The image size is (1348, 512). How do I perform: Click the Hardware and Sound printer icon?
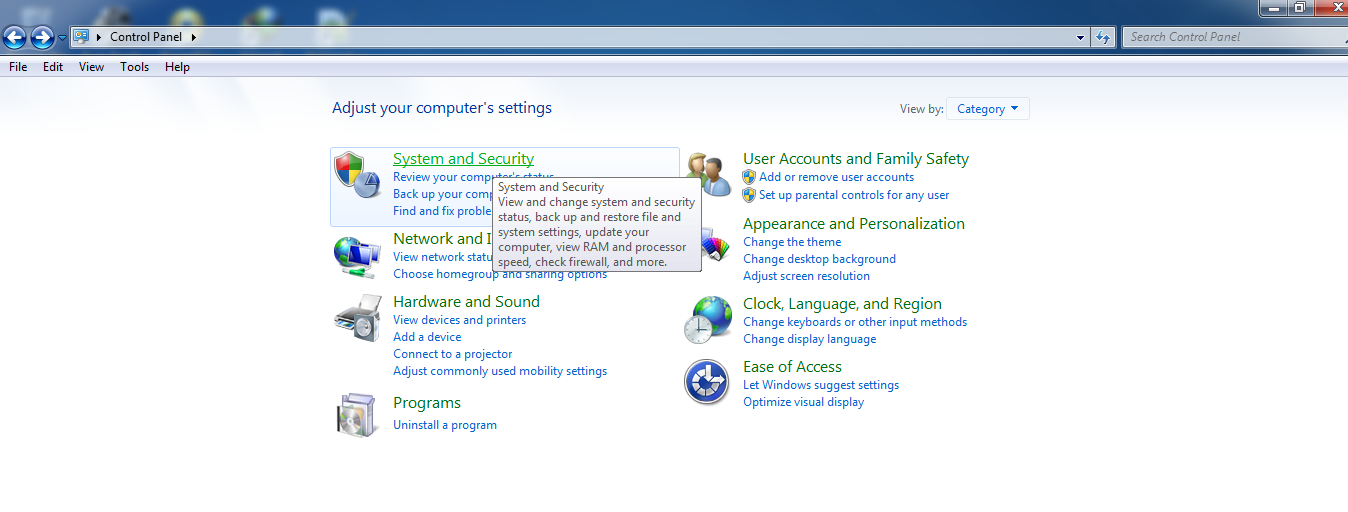click(x=357, y=319)
